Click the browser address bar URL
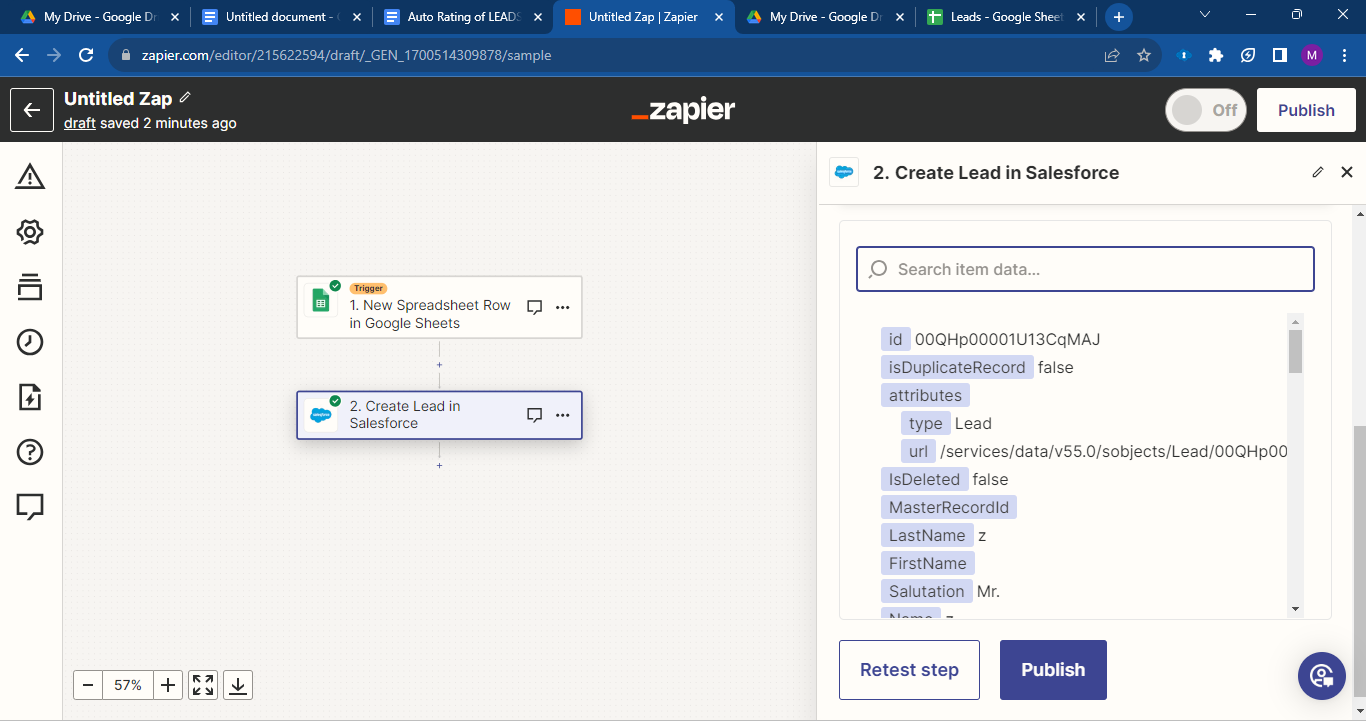The image size is (1366, 721). pyautogui.click(x=346, y=55)
